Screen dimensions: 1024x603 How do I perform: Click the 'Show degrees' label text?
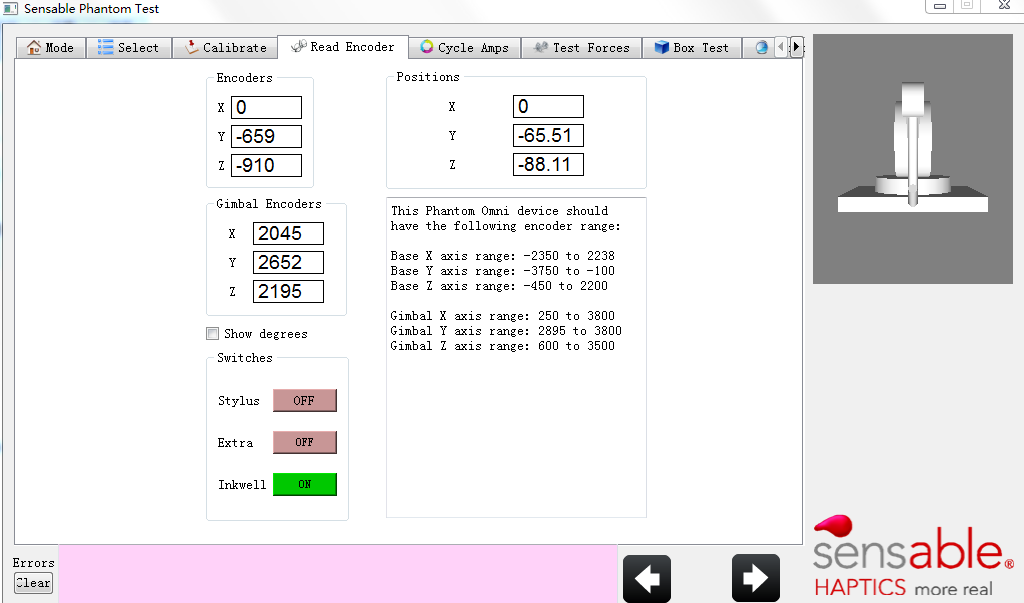click(266, 334)
